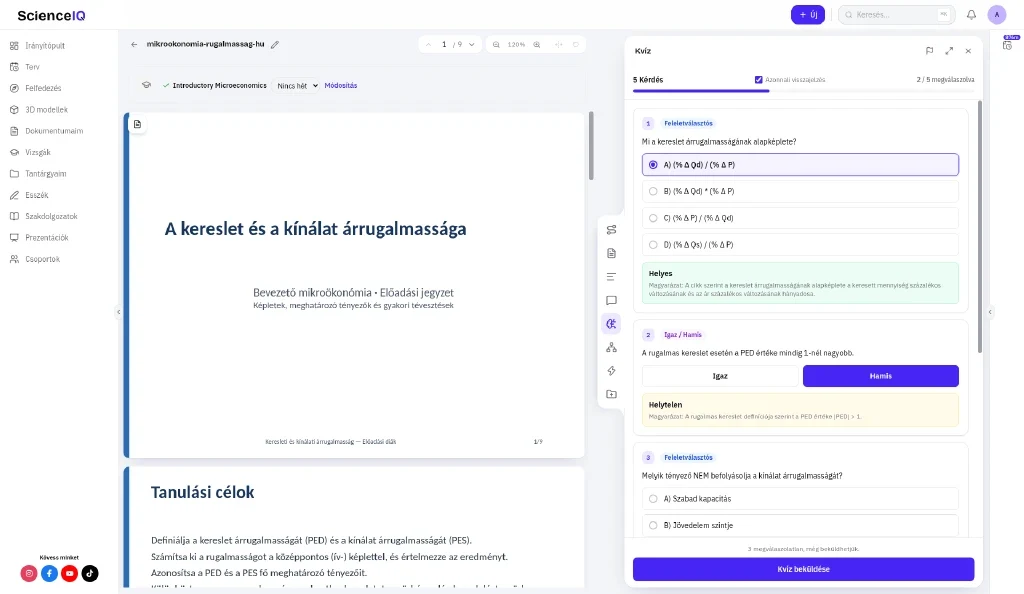This screenshot has height=594, width=1024.
Task: Open the user avatar menu
Action: click(x=997, y=14)
